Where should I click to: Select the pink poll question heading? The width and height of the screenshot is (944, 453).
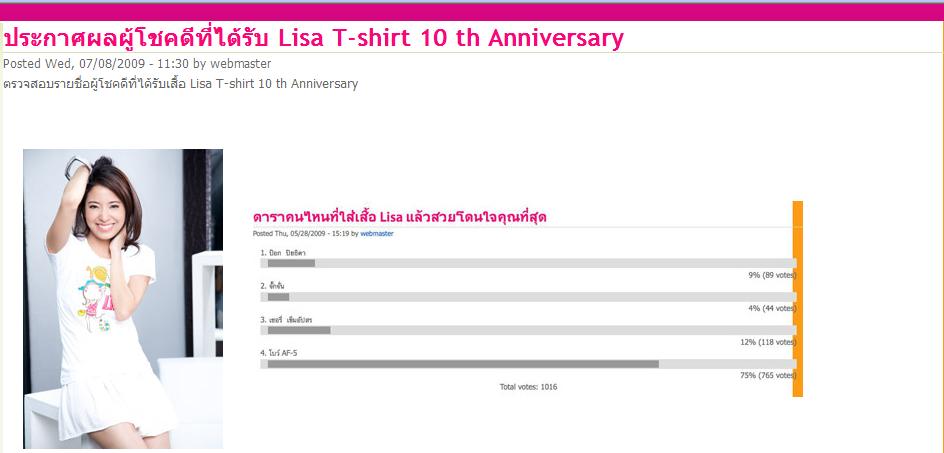(x=399, y=217)
